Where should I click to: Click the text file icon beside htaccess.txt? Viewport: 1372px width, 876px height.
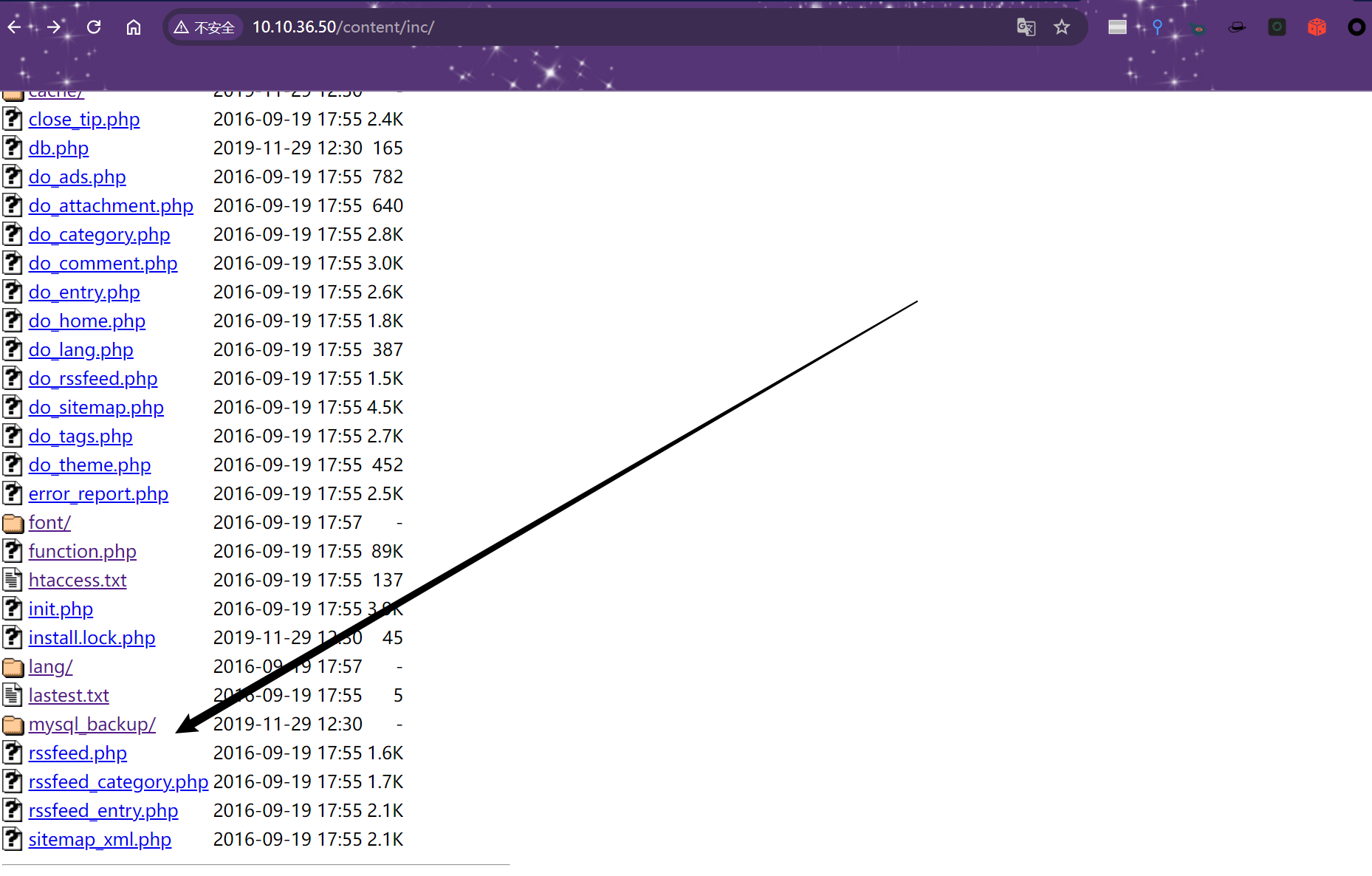click(13, 580)
